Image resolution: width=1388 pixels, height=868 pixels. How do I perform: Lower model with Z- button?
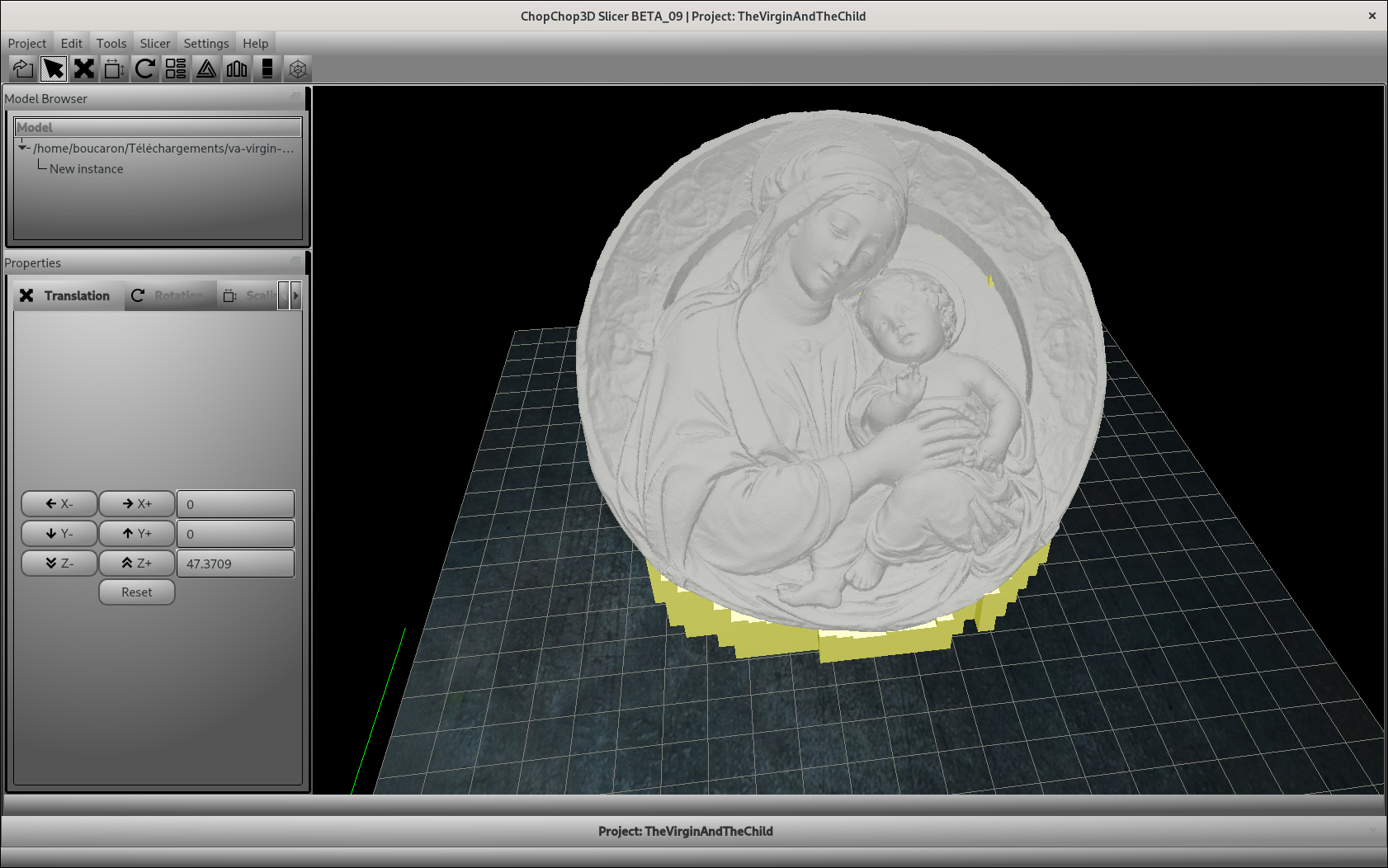59,563
